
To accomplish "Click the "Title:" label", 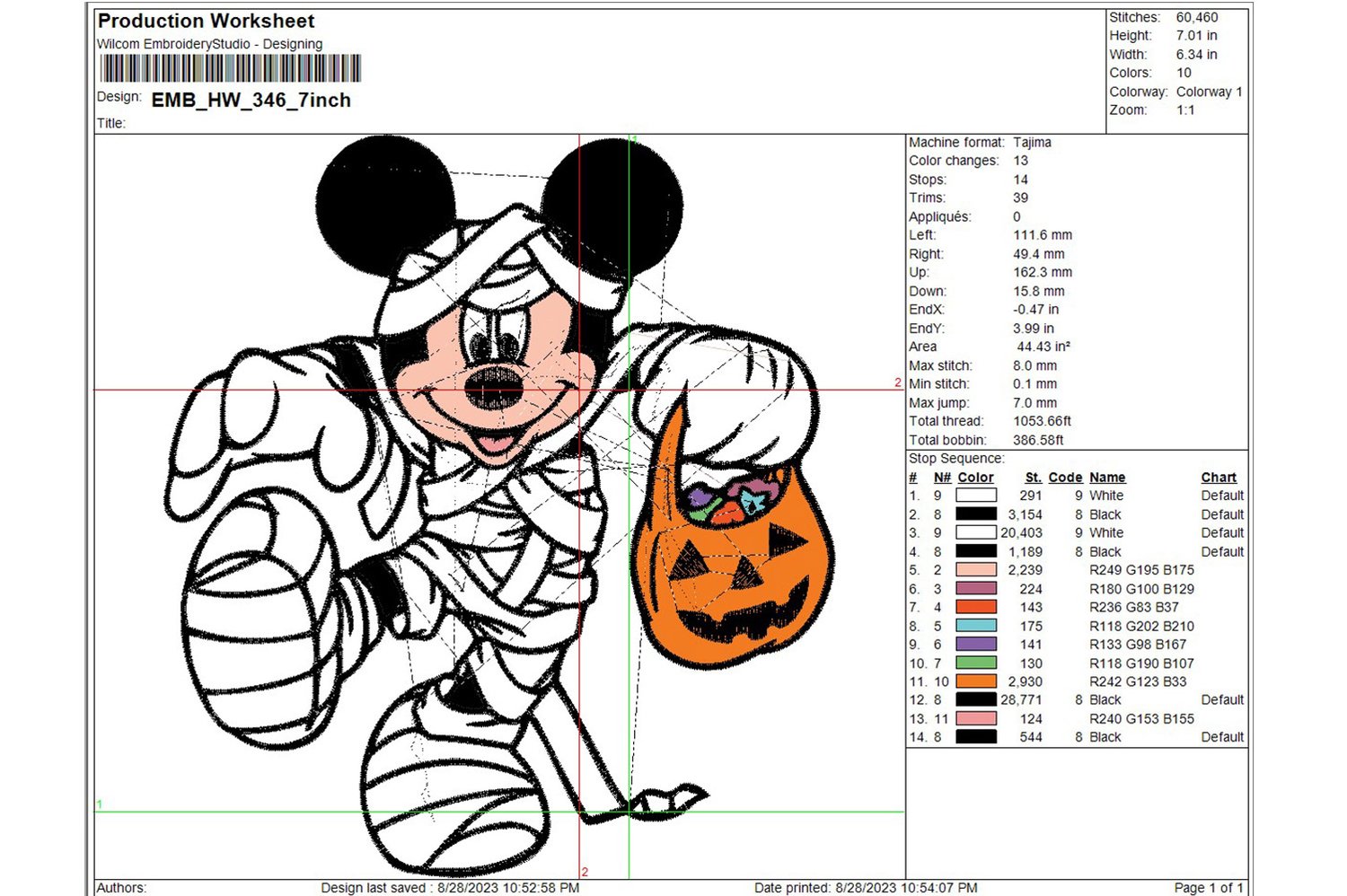I will [x=111, y=123].
